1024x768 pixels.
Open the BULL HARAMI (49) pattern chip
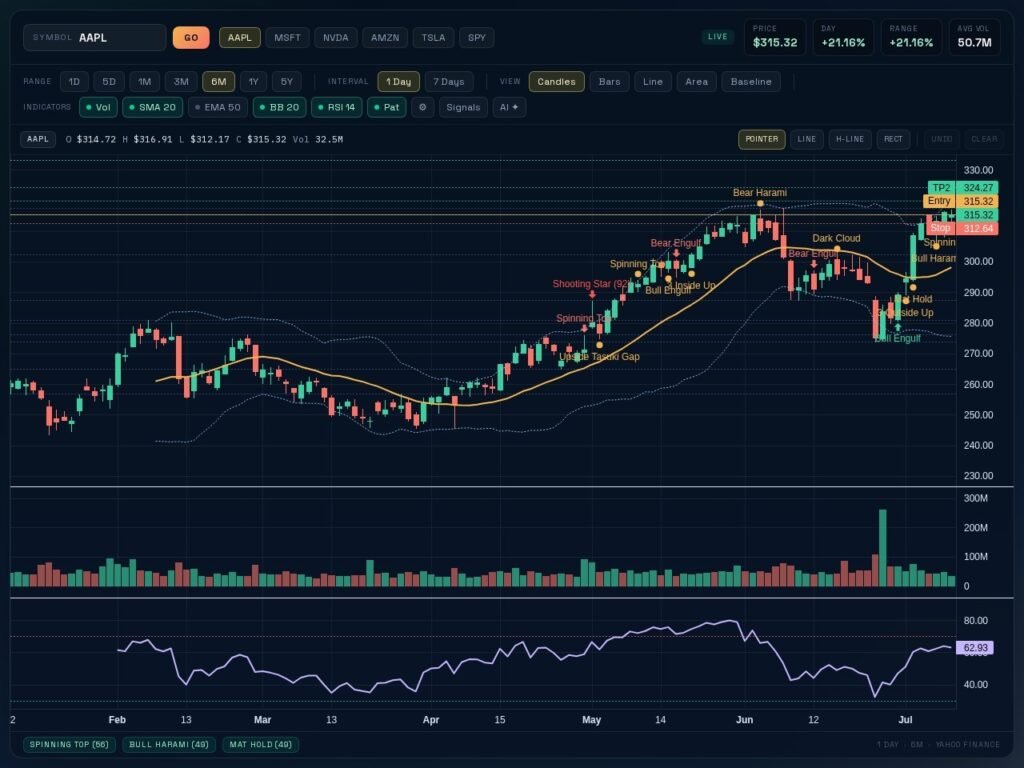click(x=169, y=744)
